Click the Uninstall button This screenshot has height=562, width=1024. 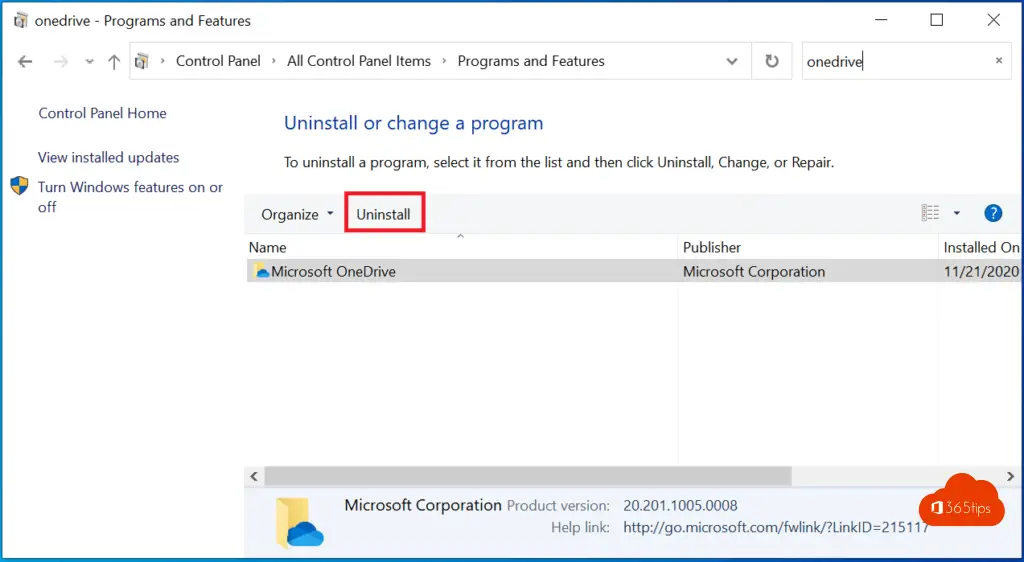pyautogui.click(x=384, y=214)
